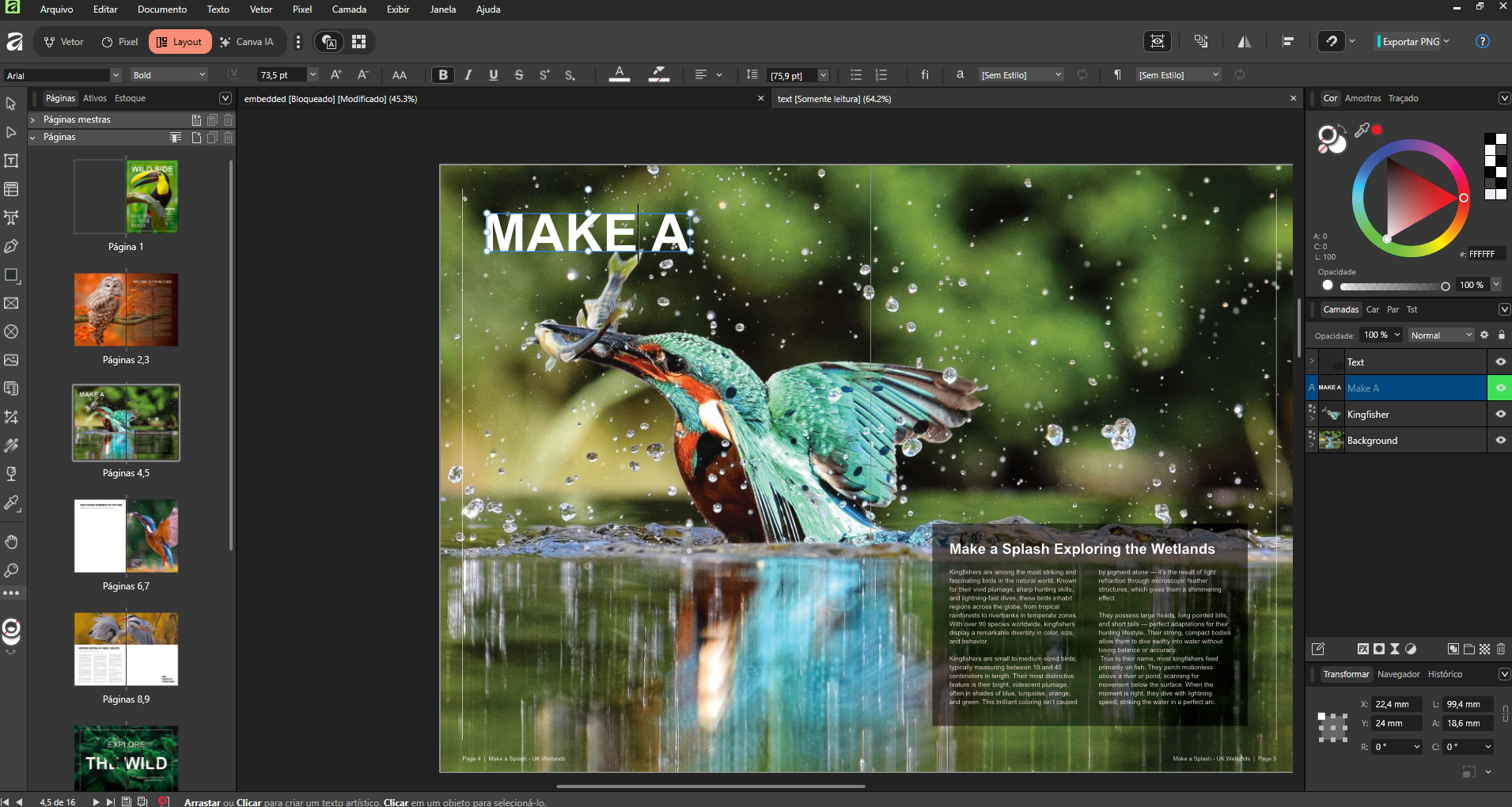Toggle Bold text formatting
Viewport: 1512px width, 807px height.
(x=443, y=75)
